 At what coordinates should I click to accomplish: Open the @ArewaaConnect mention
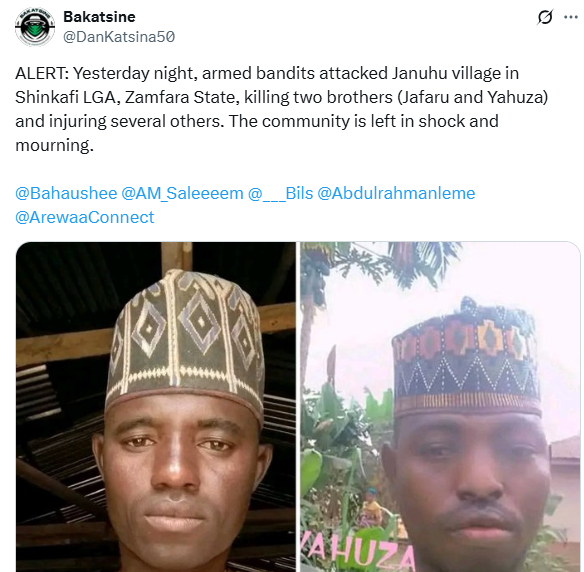(x=85, y=217)
